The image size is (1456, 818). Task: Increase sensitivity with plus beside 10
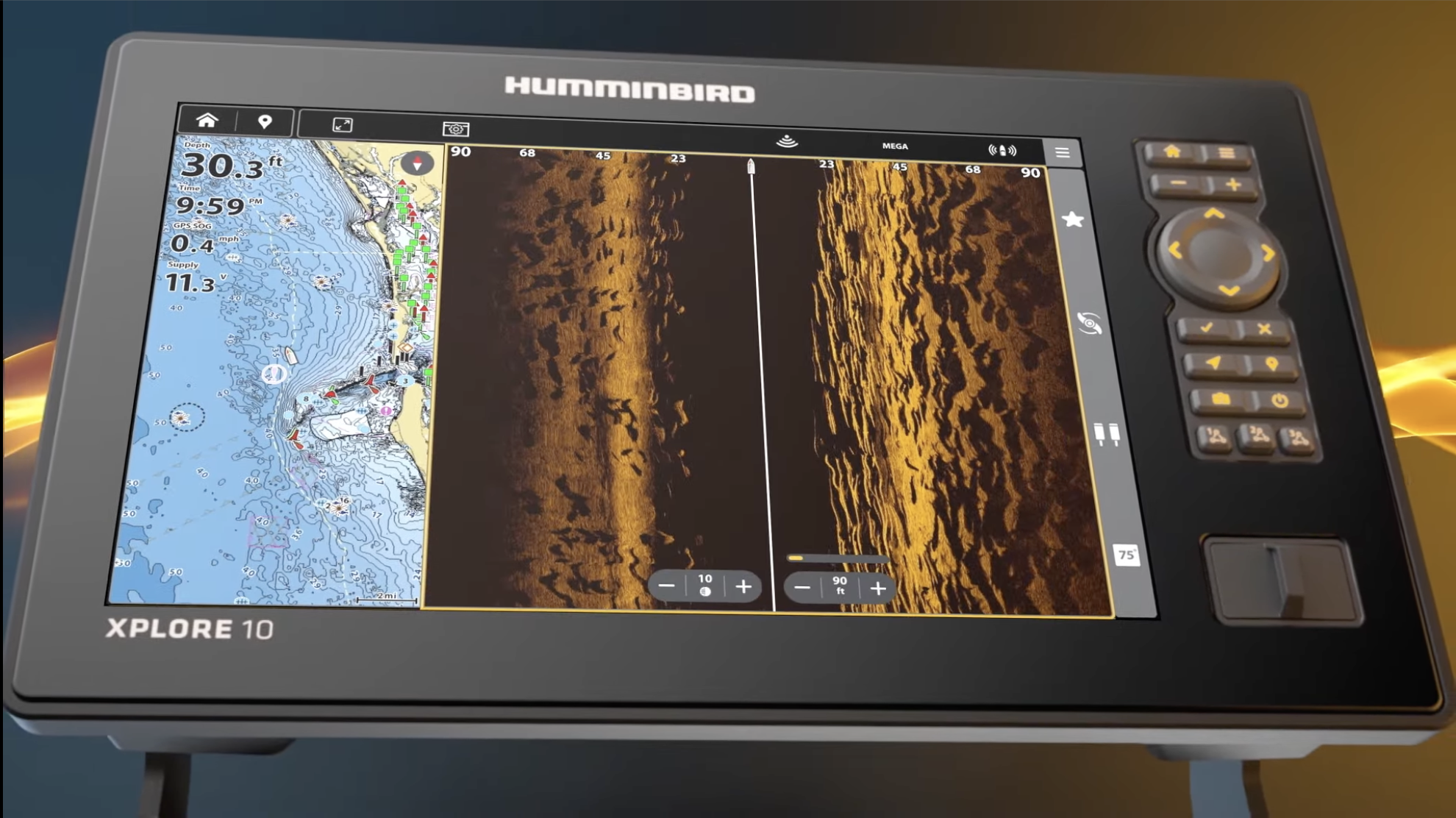click(x=743, y=586)
